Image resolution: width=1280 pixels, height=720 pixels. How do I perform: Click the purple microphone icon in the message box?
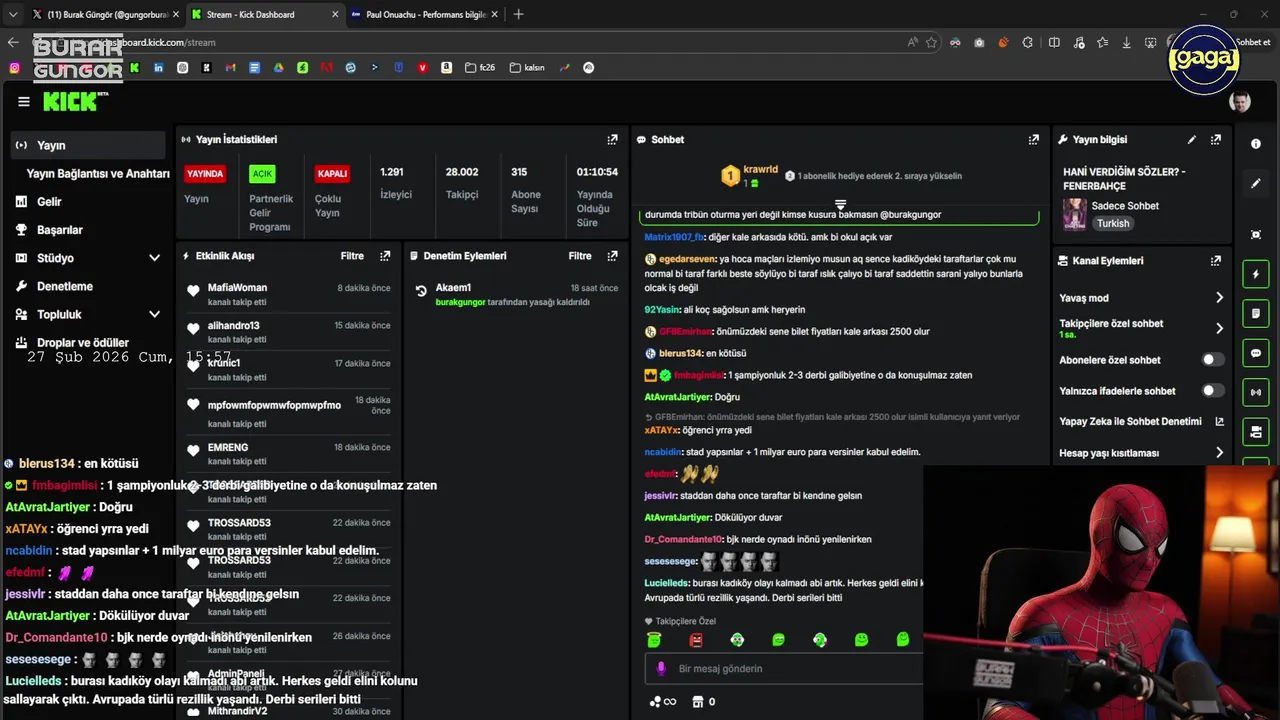point(660,668)
